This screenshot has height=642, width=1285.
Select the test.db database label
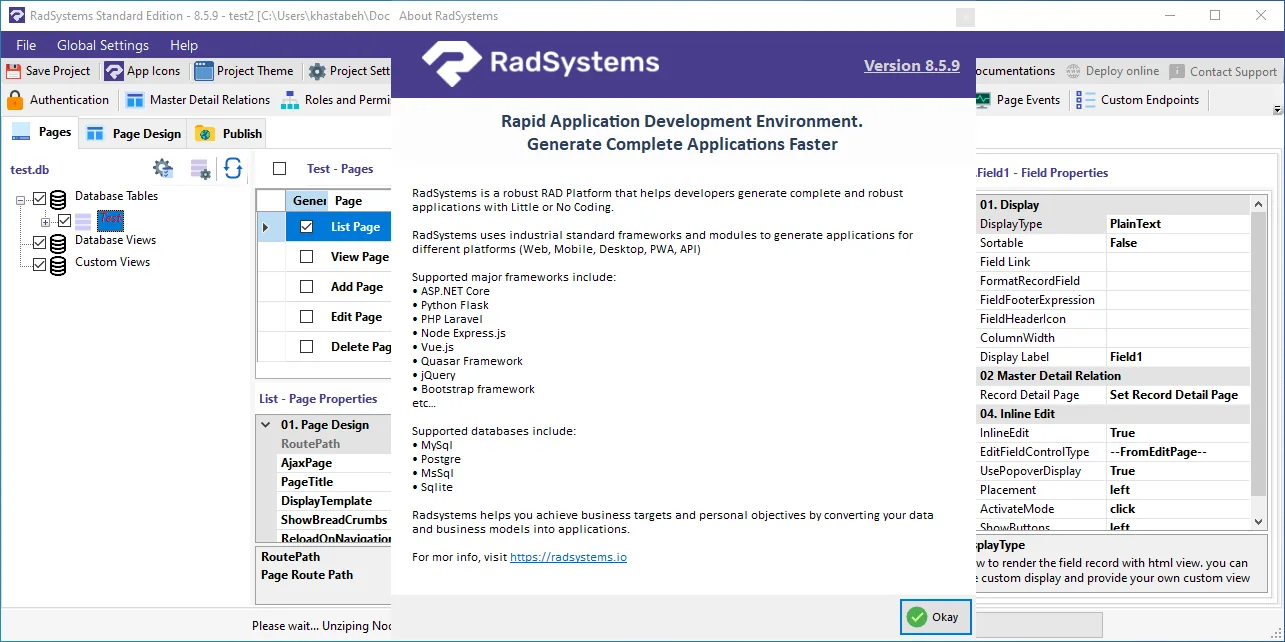tap(30, 169)
